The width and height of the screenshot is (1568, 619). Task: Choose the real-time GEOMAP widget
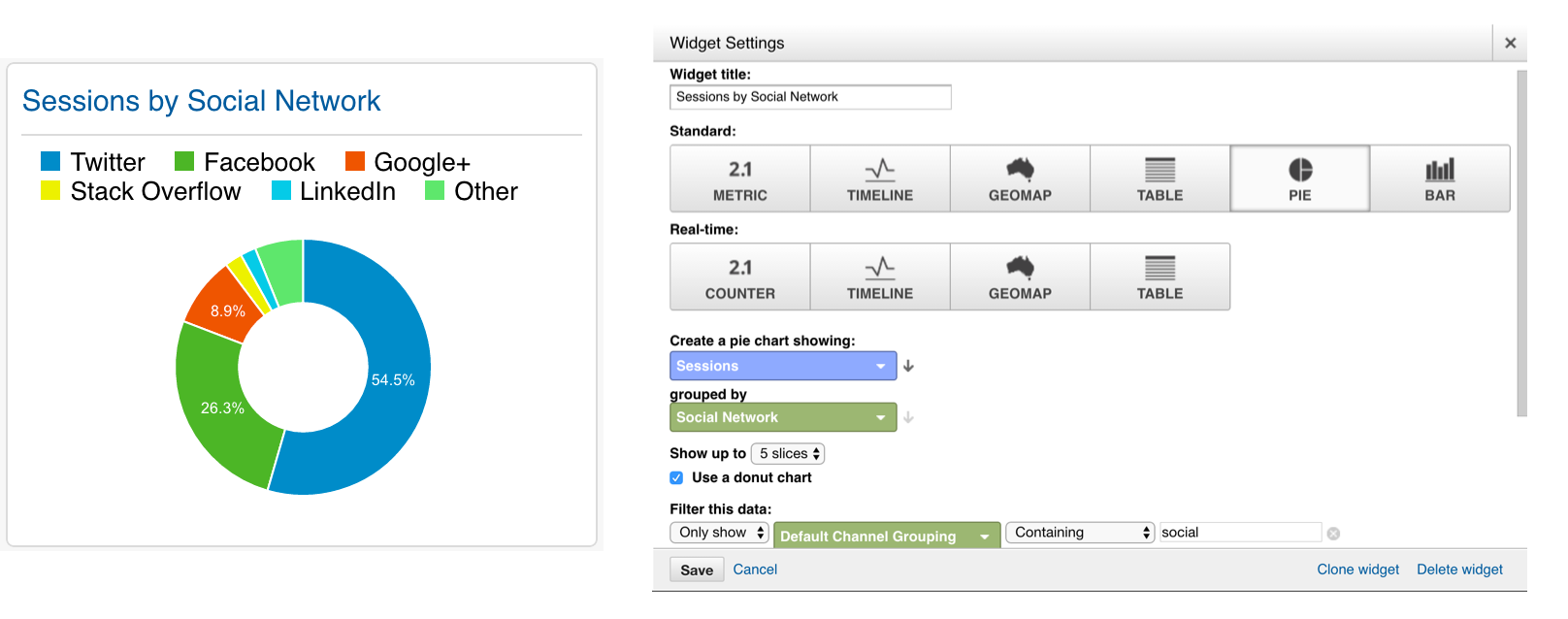coord(1020,277)
